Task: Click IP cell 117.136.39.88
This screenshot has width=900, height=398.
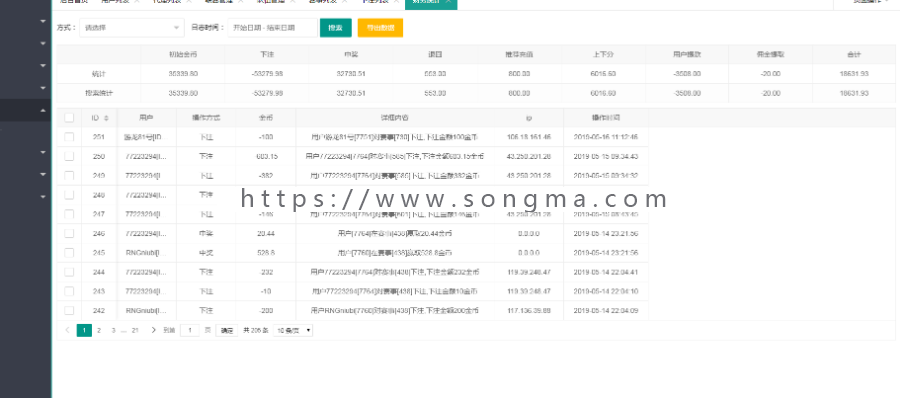Action: pyautogui.click(x=529, y=311)
